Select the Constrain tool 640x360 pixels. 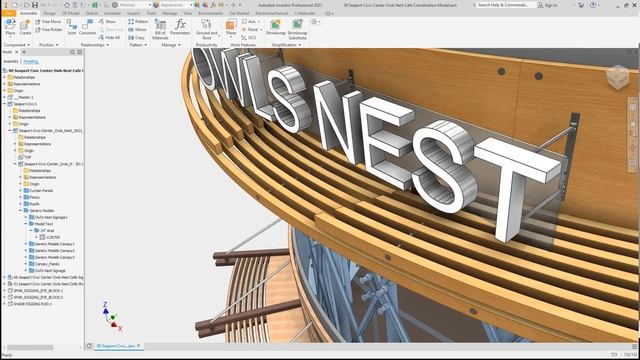pyautogui.click(x=87, y=27)
